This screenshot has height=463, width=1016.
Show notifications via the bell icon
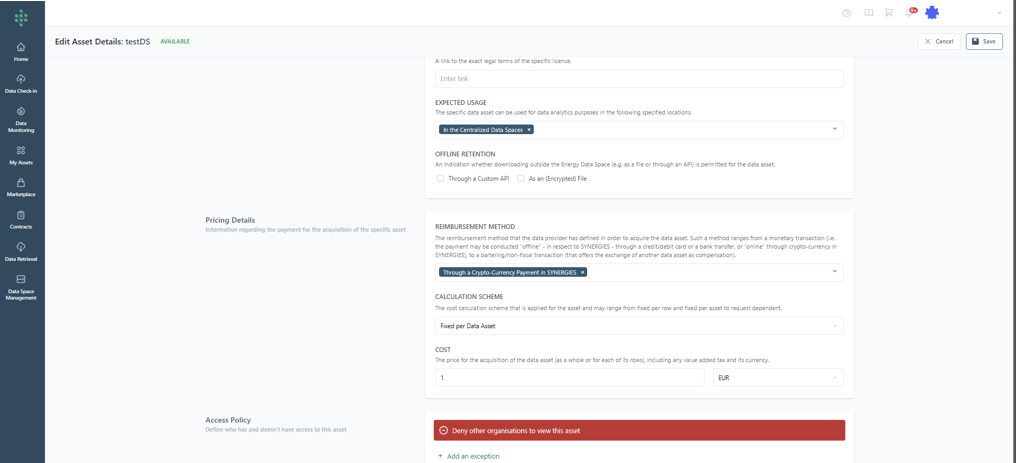pos(908,13)
